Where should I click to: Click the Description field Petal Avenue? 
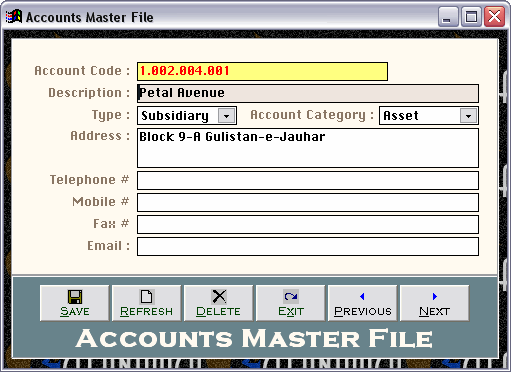308,93
